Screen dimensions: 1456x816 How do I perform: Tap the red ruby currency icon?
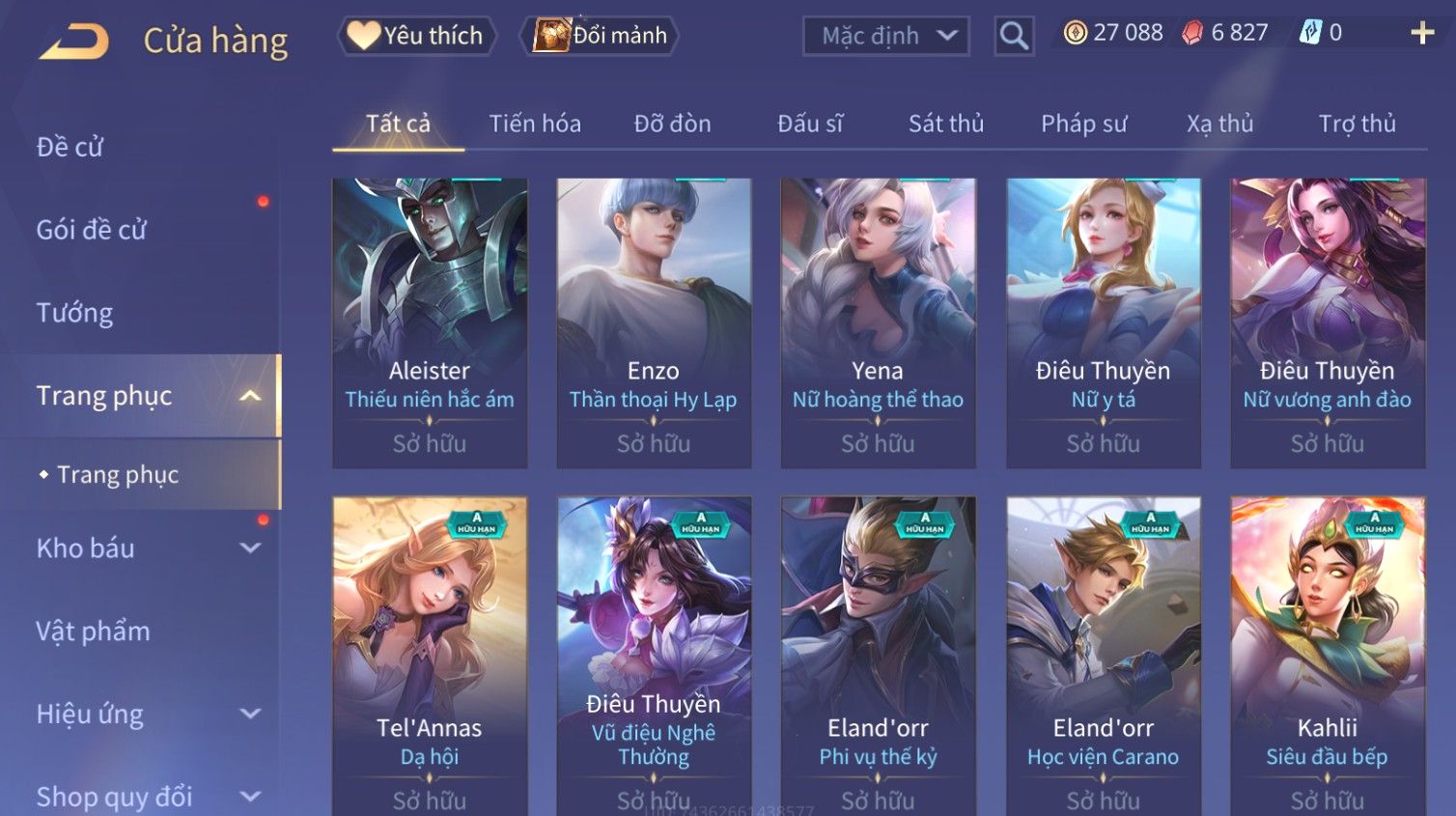click(1193, 34)
